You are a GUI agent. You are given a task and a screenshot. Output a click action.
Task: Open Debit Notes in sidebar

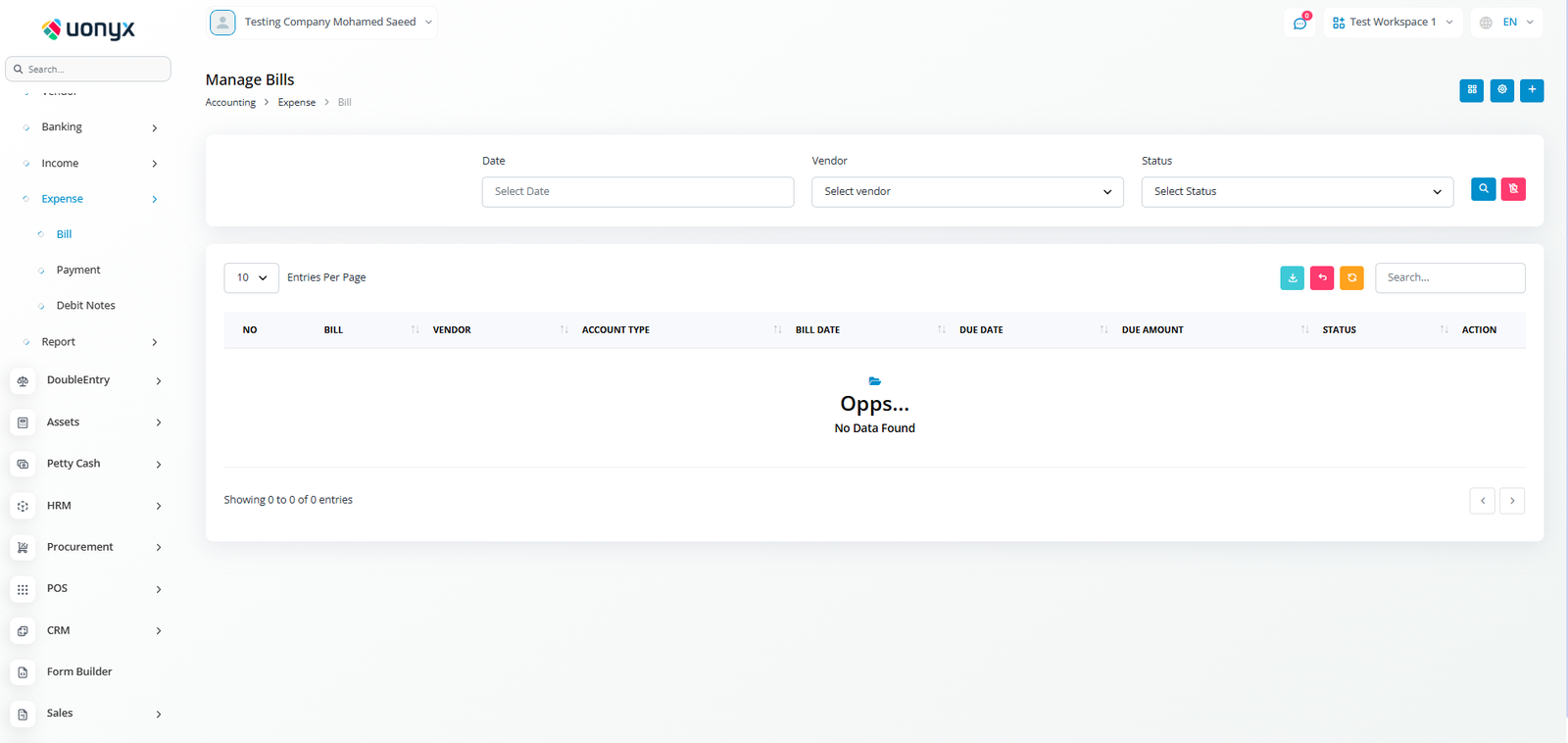85,306
